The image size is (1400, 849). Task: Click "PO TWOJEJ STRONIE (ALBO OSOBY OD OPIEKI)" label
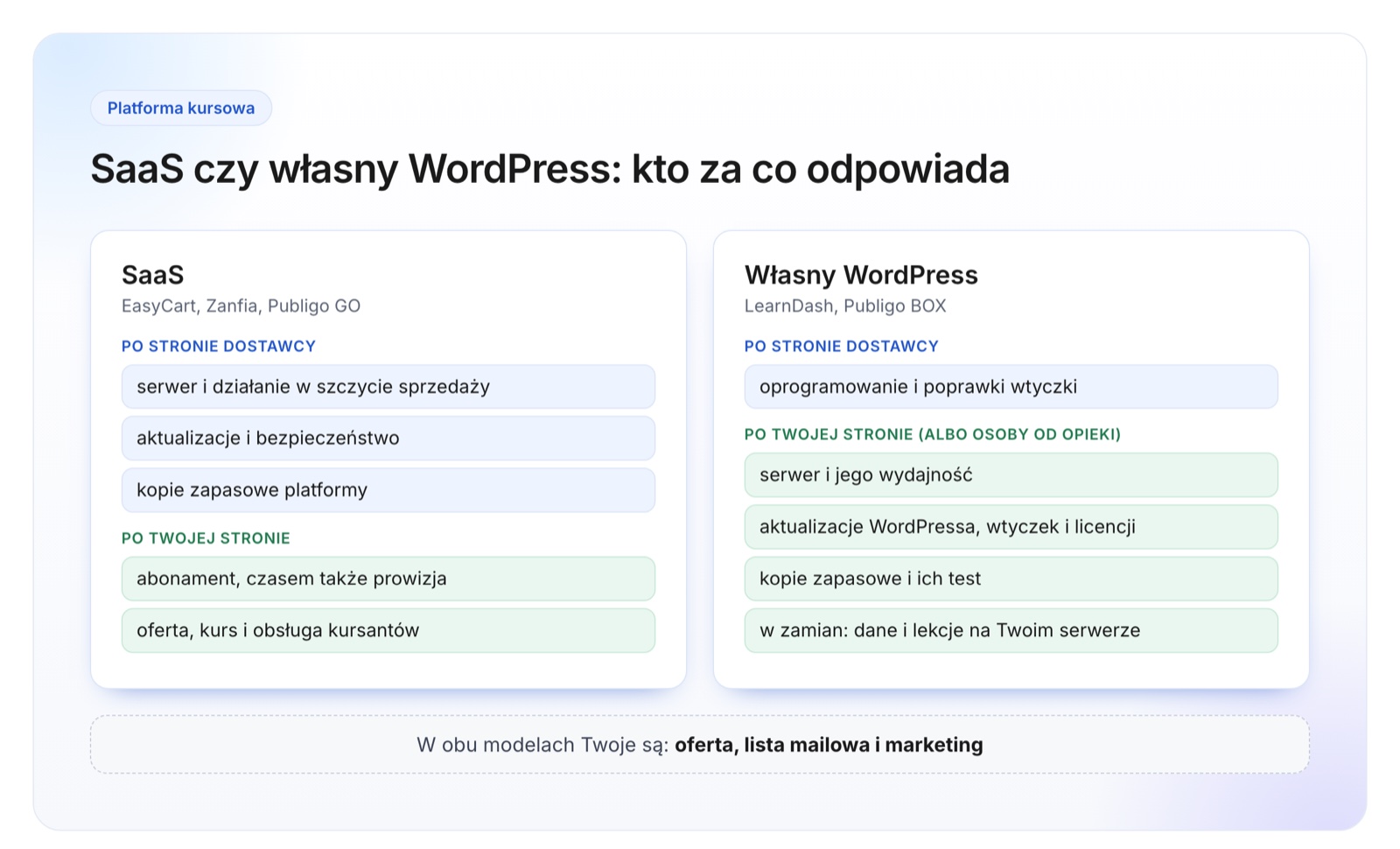933,434
